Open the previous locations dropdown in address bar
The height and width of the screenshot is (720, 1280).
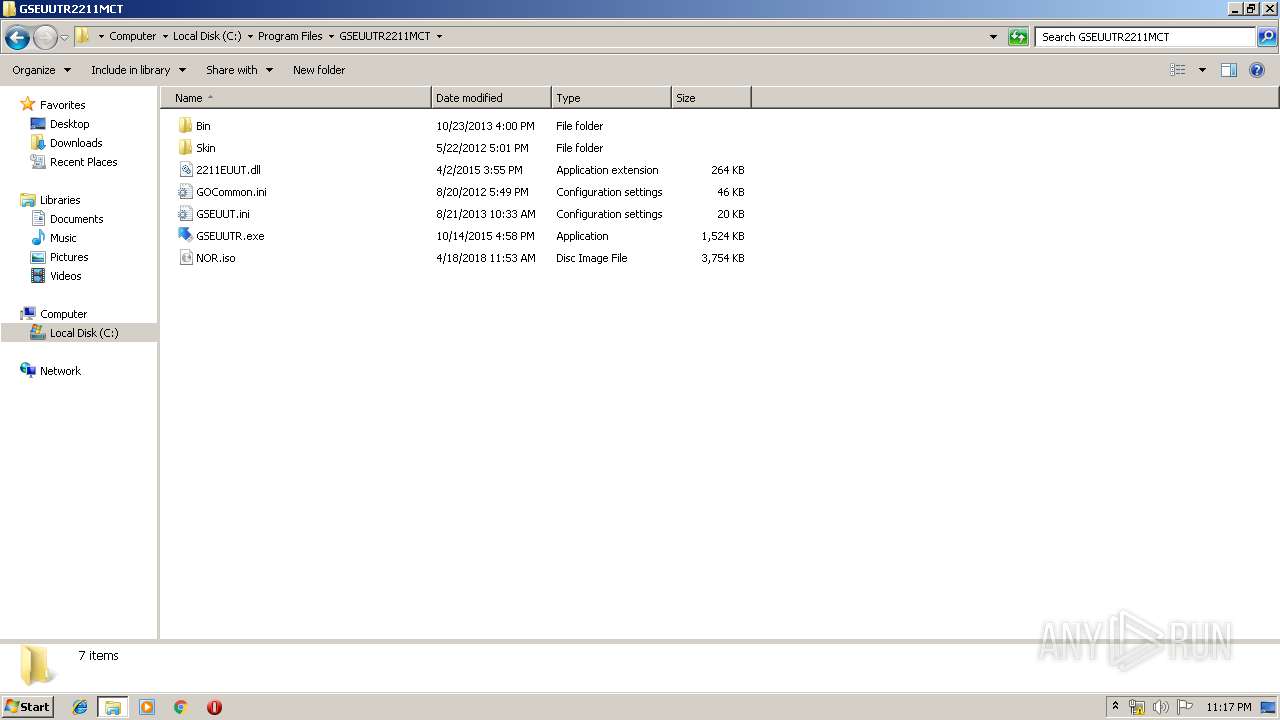click(993, 37)
